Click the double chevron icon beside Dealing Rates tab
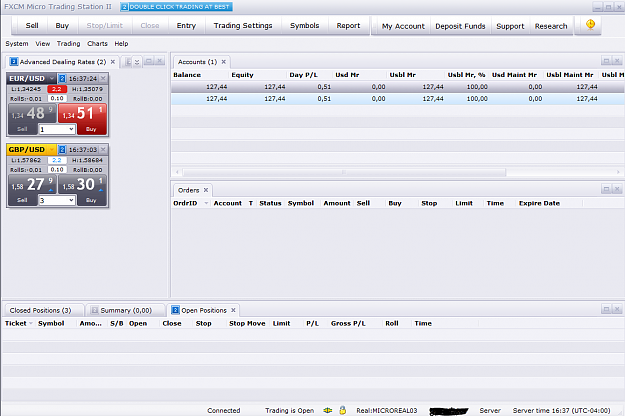 [x=137, y=62]
